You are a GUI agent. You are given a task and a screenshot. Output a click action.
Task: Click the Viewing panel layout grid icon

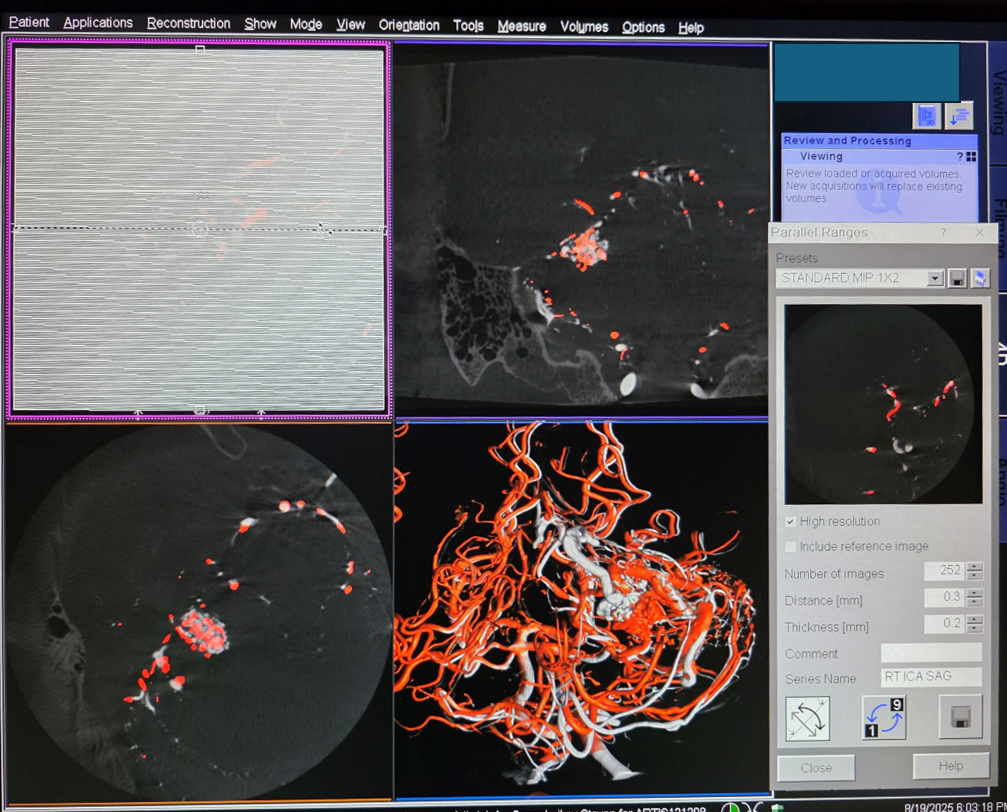click(971, 157)
